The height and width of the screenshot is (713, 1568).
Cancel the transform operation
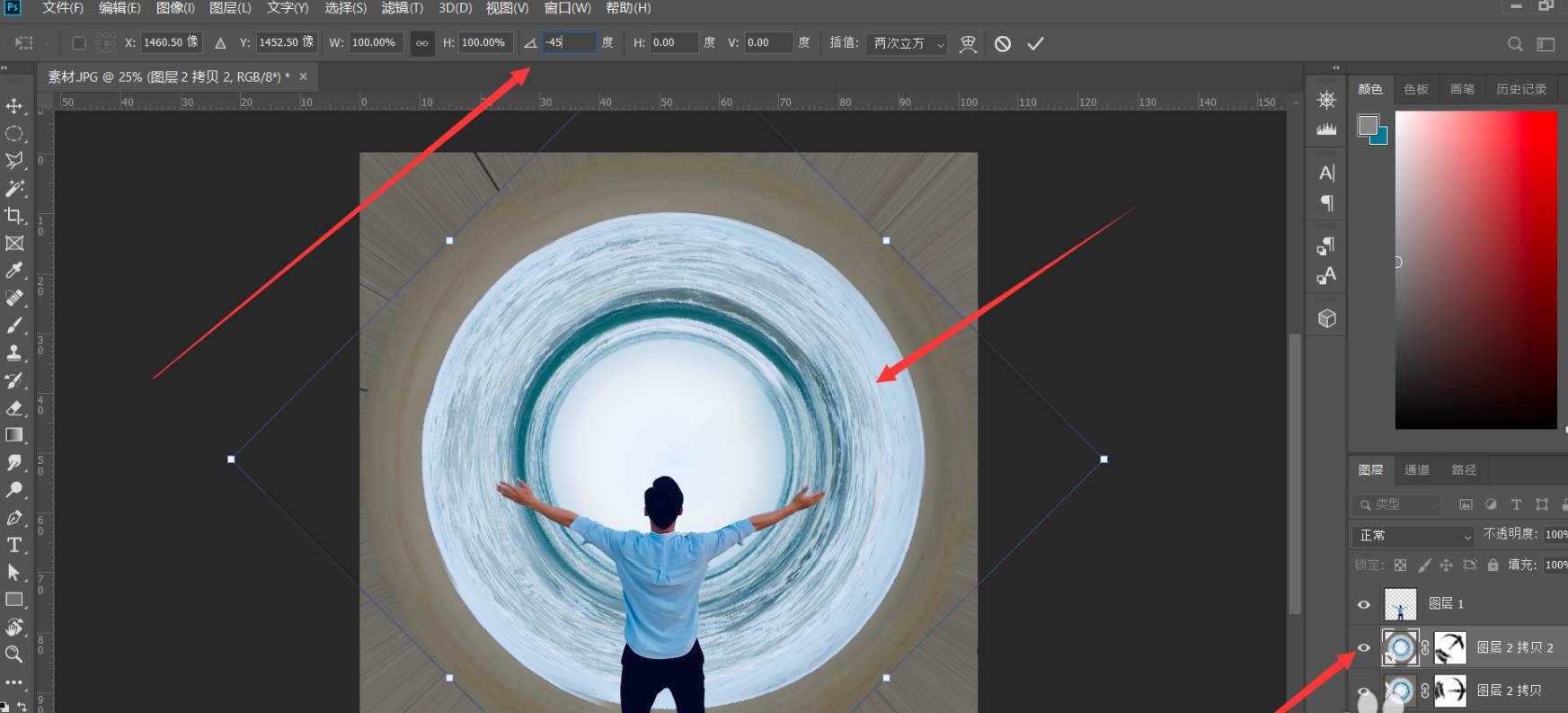tap(1003, 43)
